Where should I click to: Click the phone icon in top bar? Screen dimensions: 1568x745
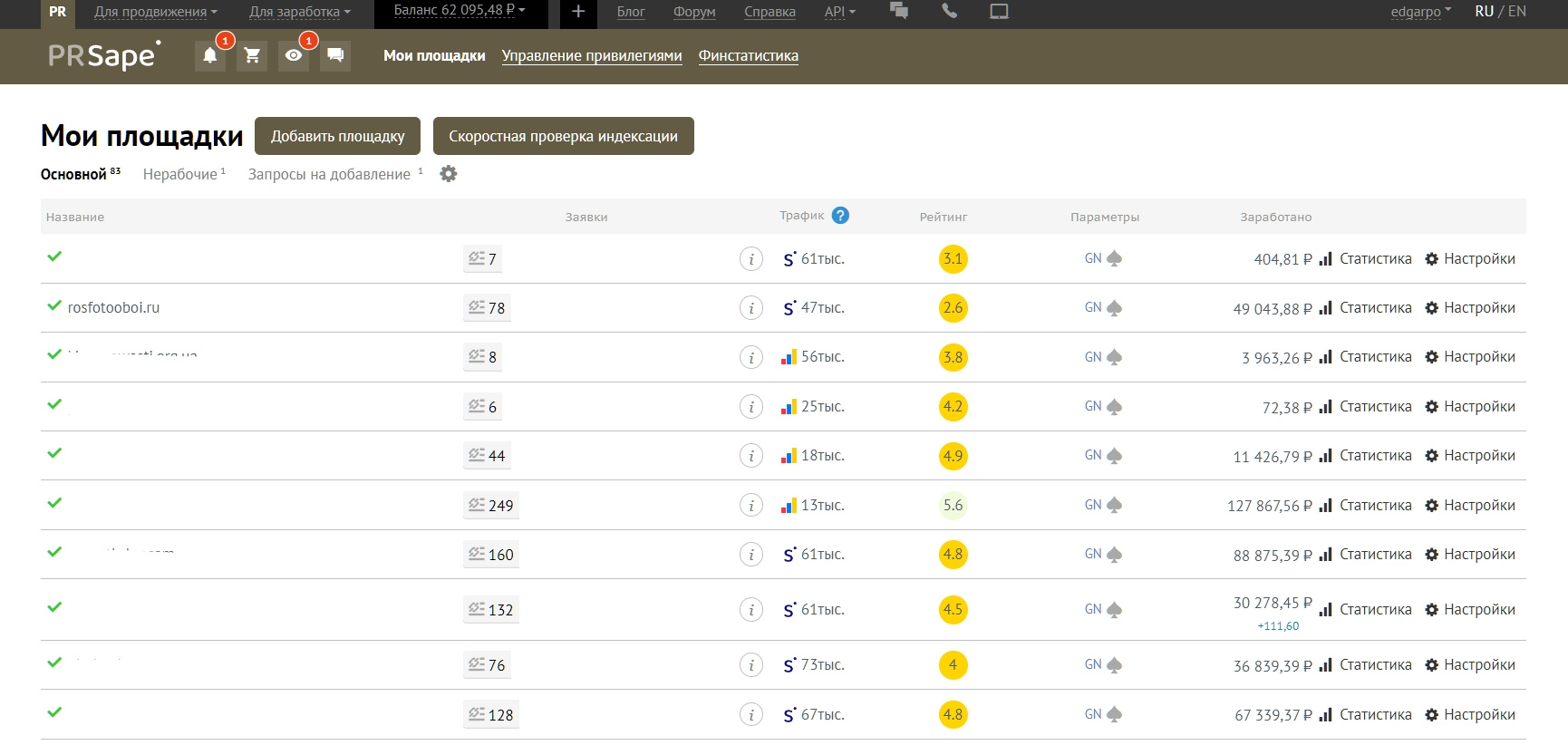click(x=949, y=11)
